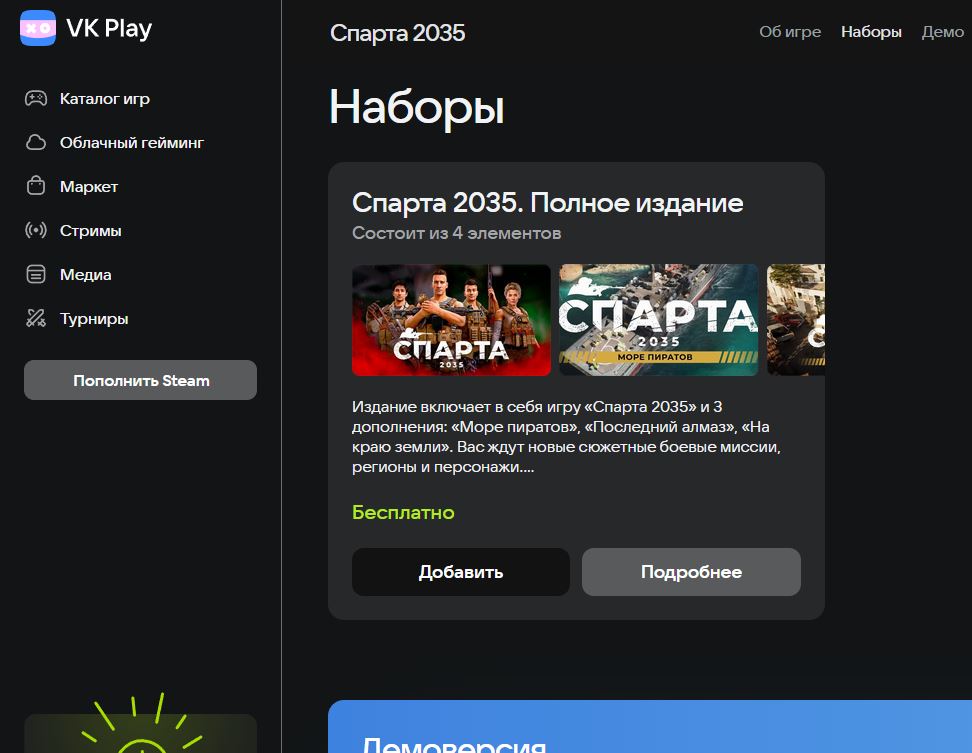Click the bundle description paragraph
972x753 pixels.
click(566, 436)
